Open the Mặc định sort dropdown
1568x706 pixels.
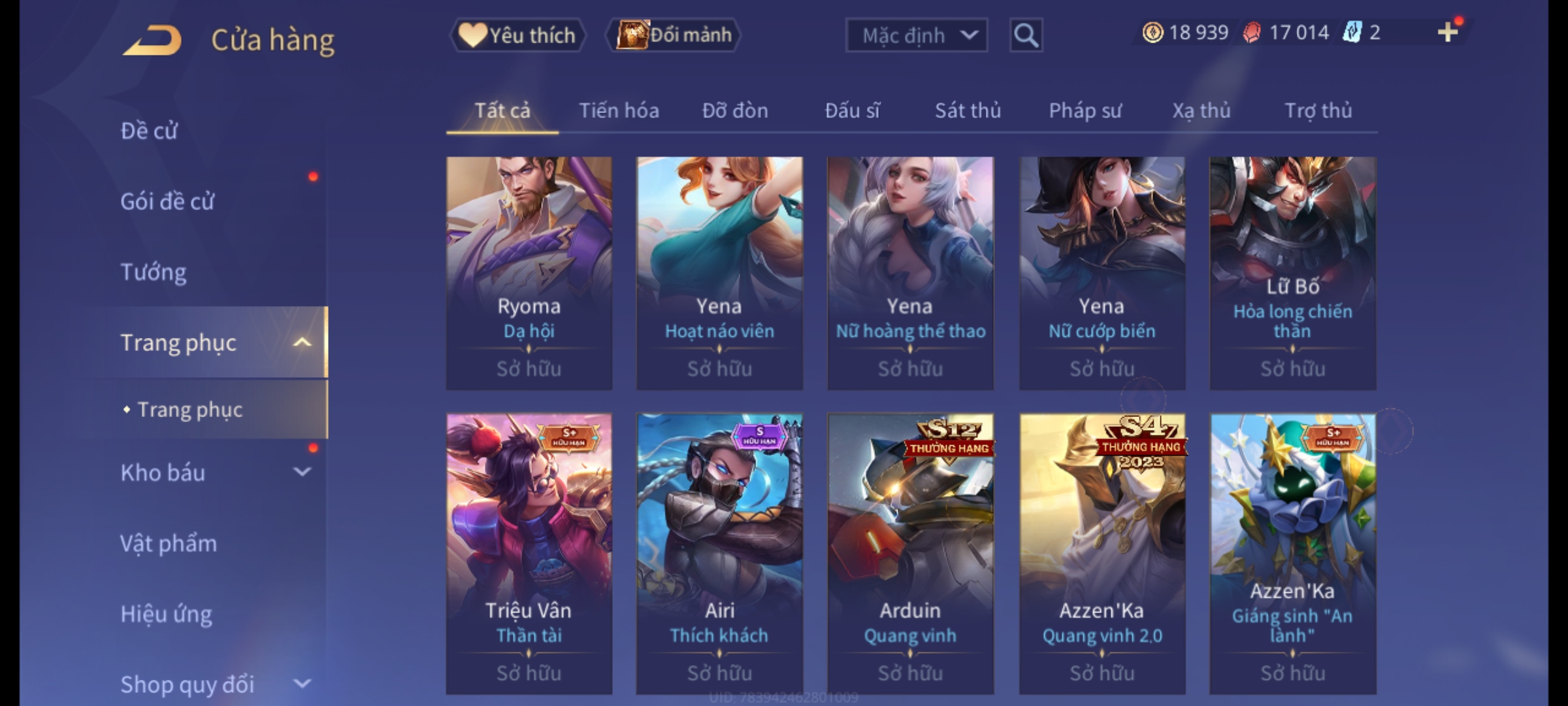916,35
